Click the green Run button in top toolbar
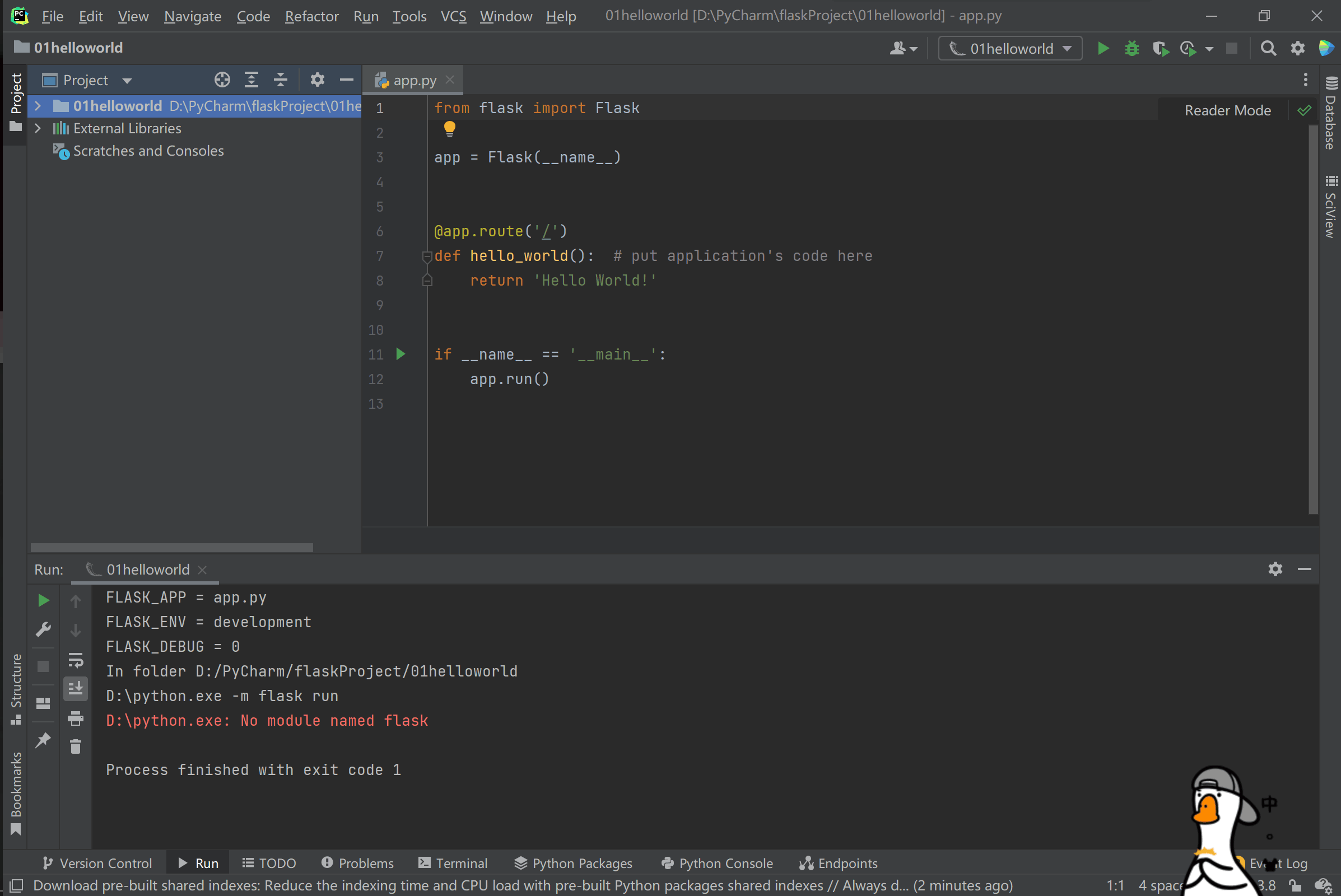Viewport: 1341px width, 896px height. click(x=1103, y=49)
